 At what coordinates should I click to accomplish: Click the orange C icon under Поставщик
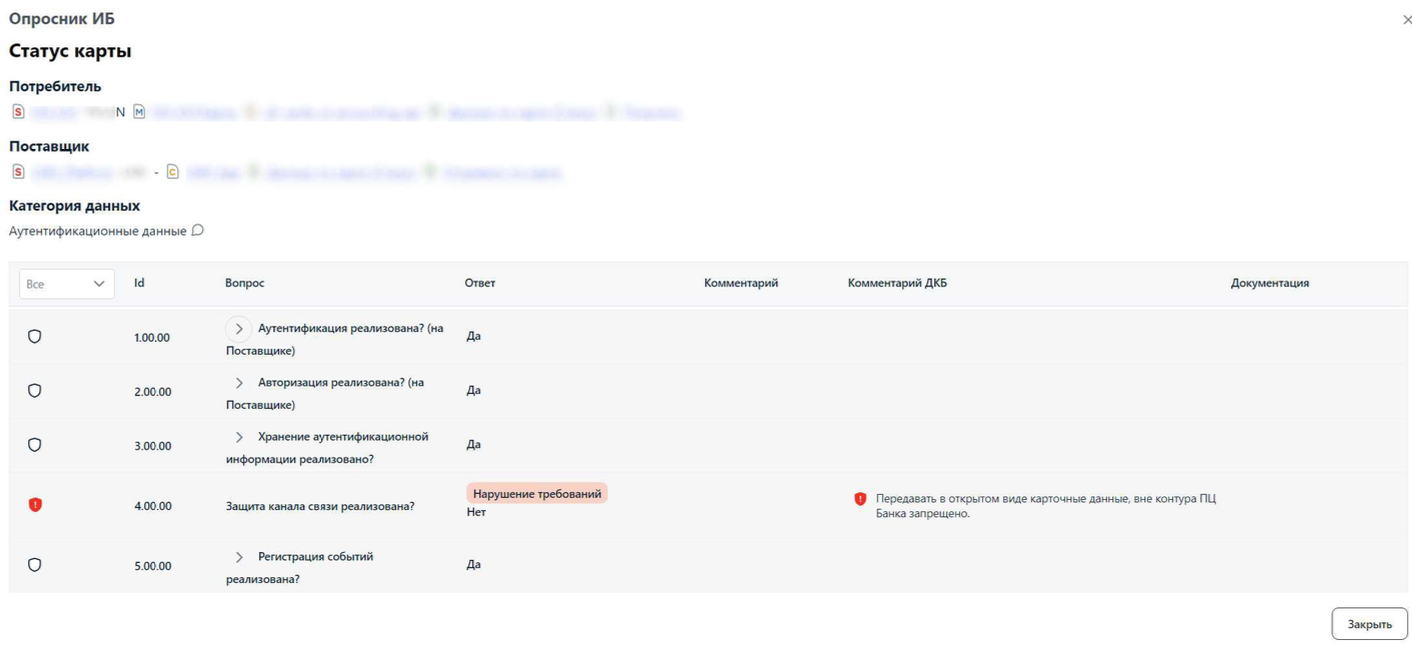coord(172,172)
